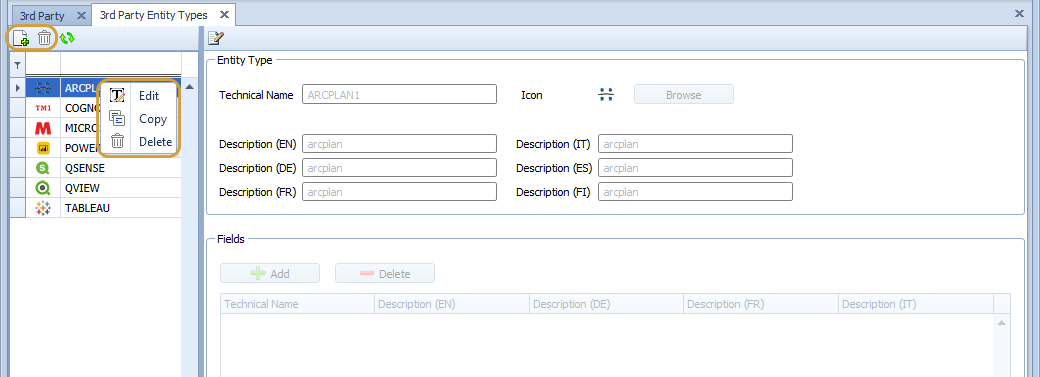
Task: Select the QSENSE row icon
Action: (x=43, y=168)
